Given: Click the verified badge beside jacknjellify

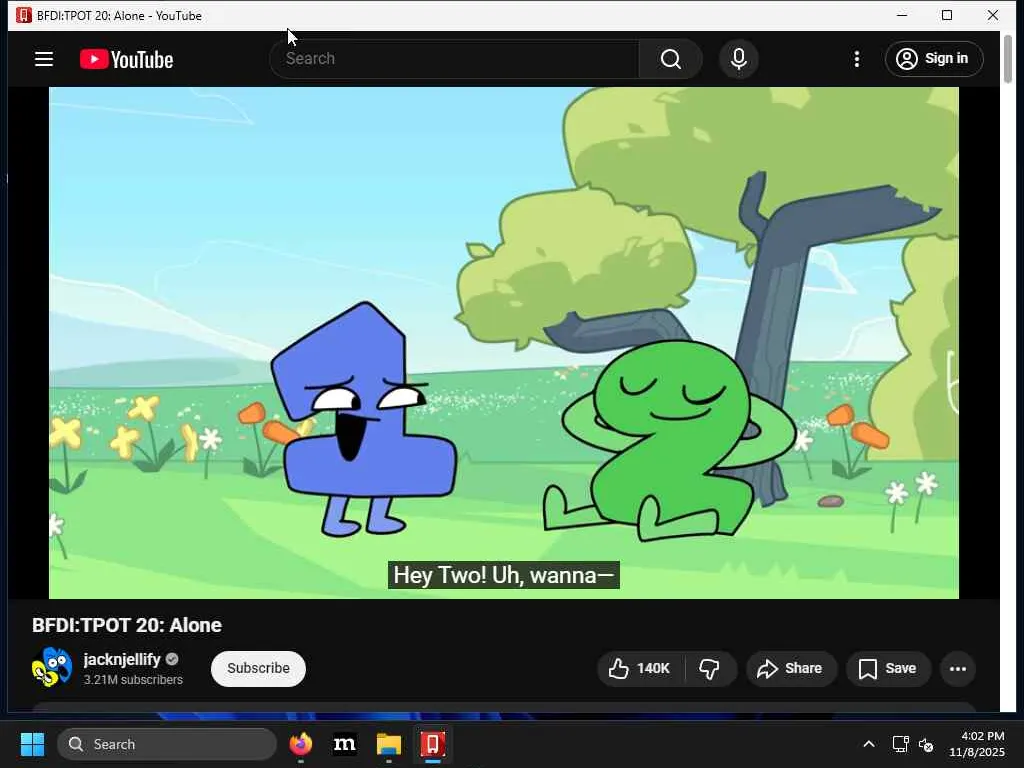Looking at the screenshot, I should click(x=172, y=660).
